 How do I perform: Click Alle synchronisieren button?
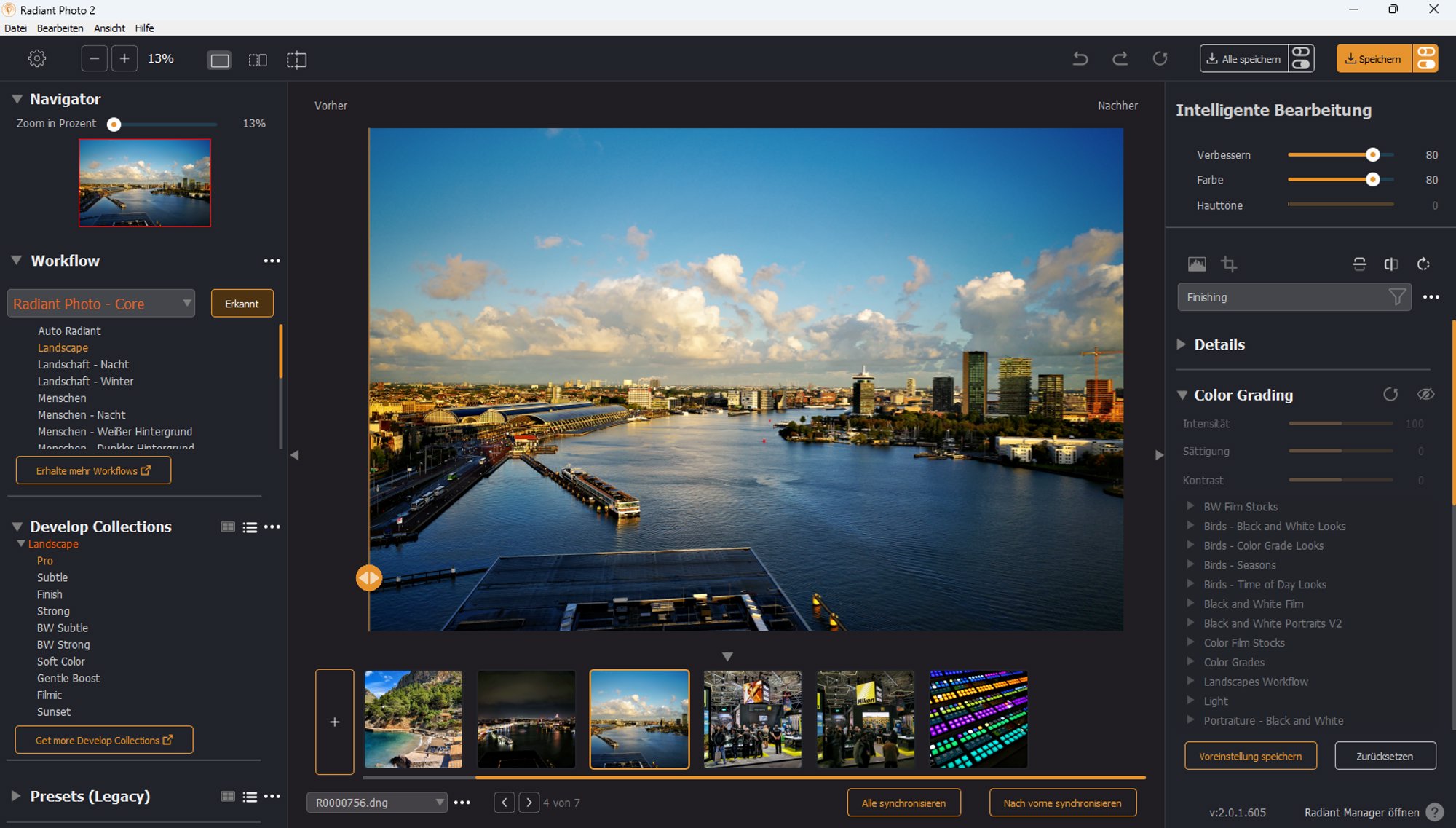(x=903, y=803)
